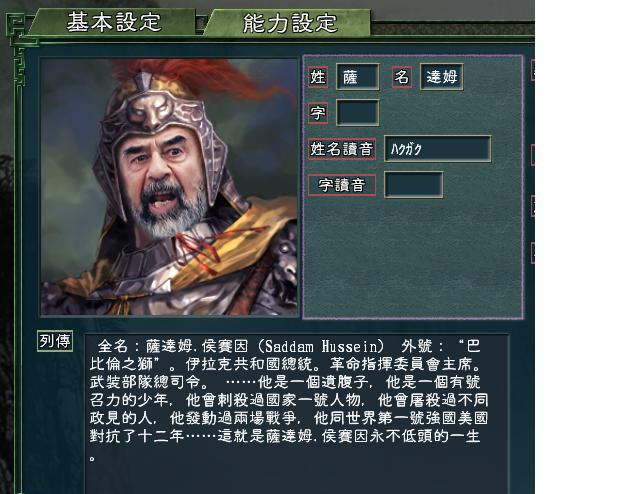Click the 姓 label button
Image resolution: width=640 pixels, height=494 pixels.
pyautogui.click(x=318, y=76)
